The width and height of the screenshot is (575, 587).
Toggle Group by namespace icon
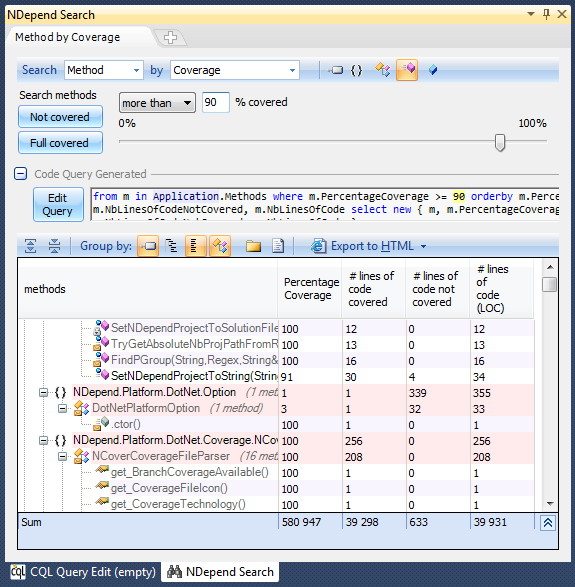pos(195,246)
